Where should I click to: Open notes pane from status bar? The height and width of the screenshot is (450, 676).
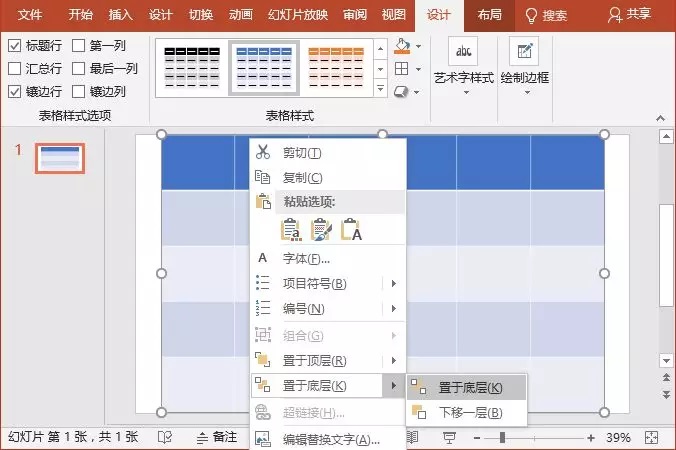point(216,438)
